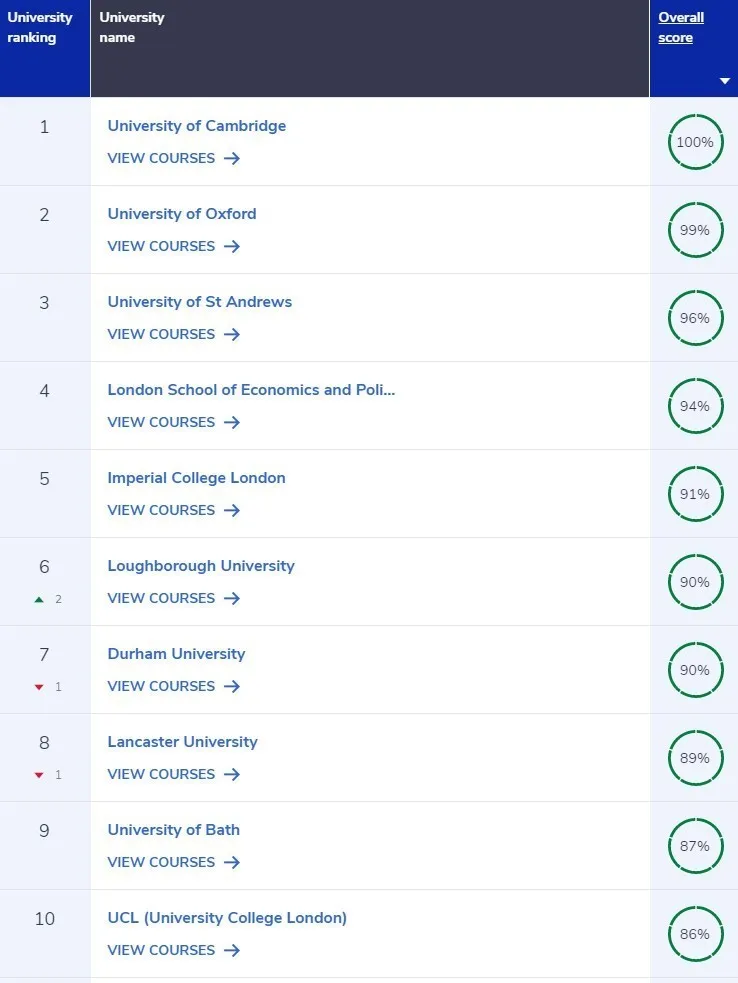The height and width of the screenshot is (983, 738).
Task: Click the Overall score sort arrow
Action: (x=725, y=81)
